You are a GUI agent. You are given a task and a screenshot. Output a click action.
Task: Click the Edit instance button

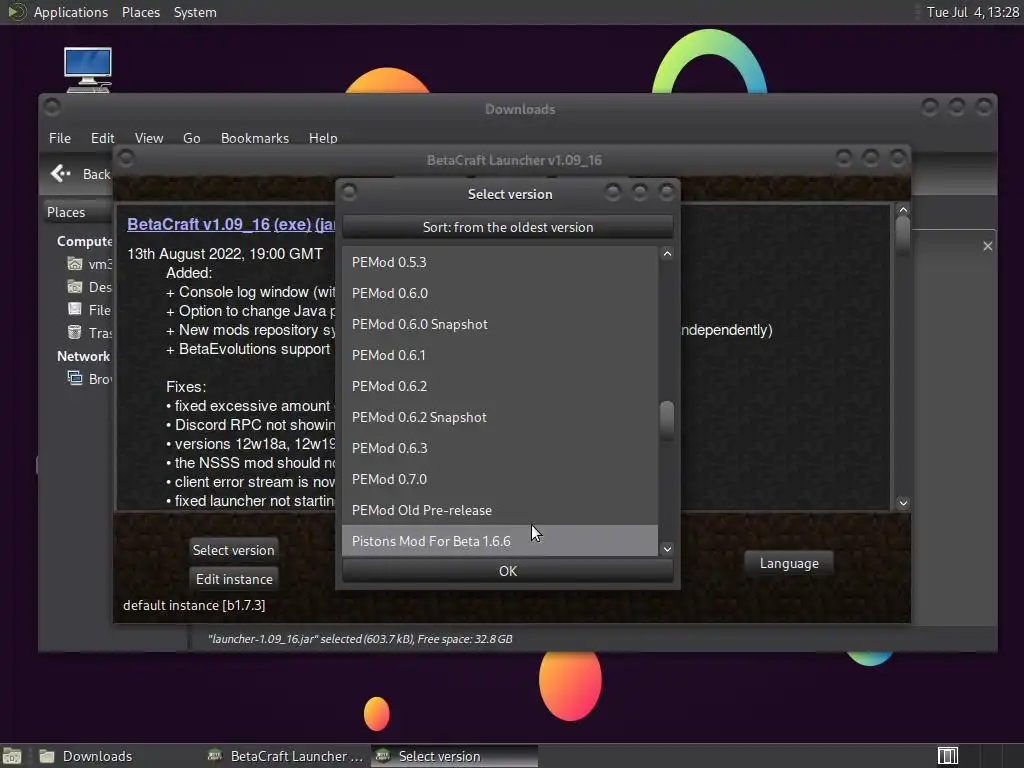(x=234, y=579)
